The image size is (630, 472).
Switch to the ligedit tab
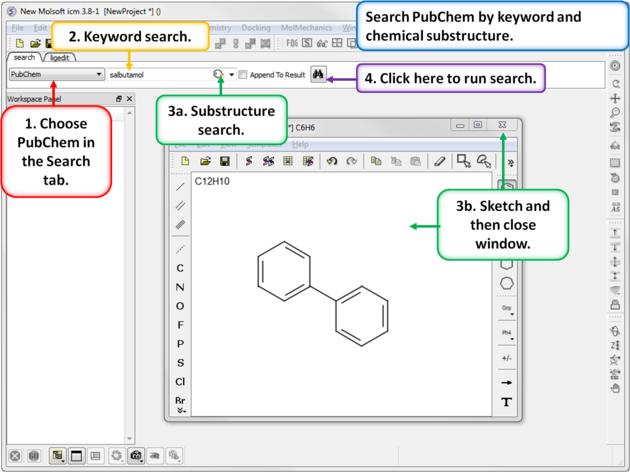point(59,58)
